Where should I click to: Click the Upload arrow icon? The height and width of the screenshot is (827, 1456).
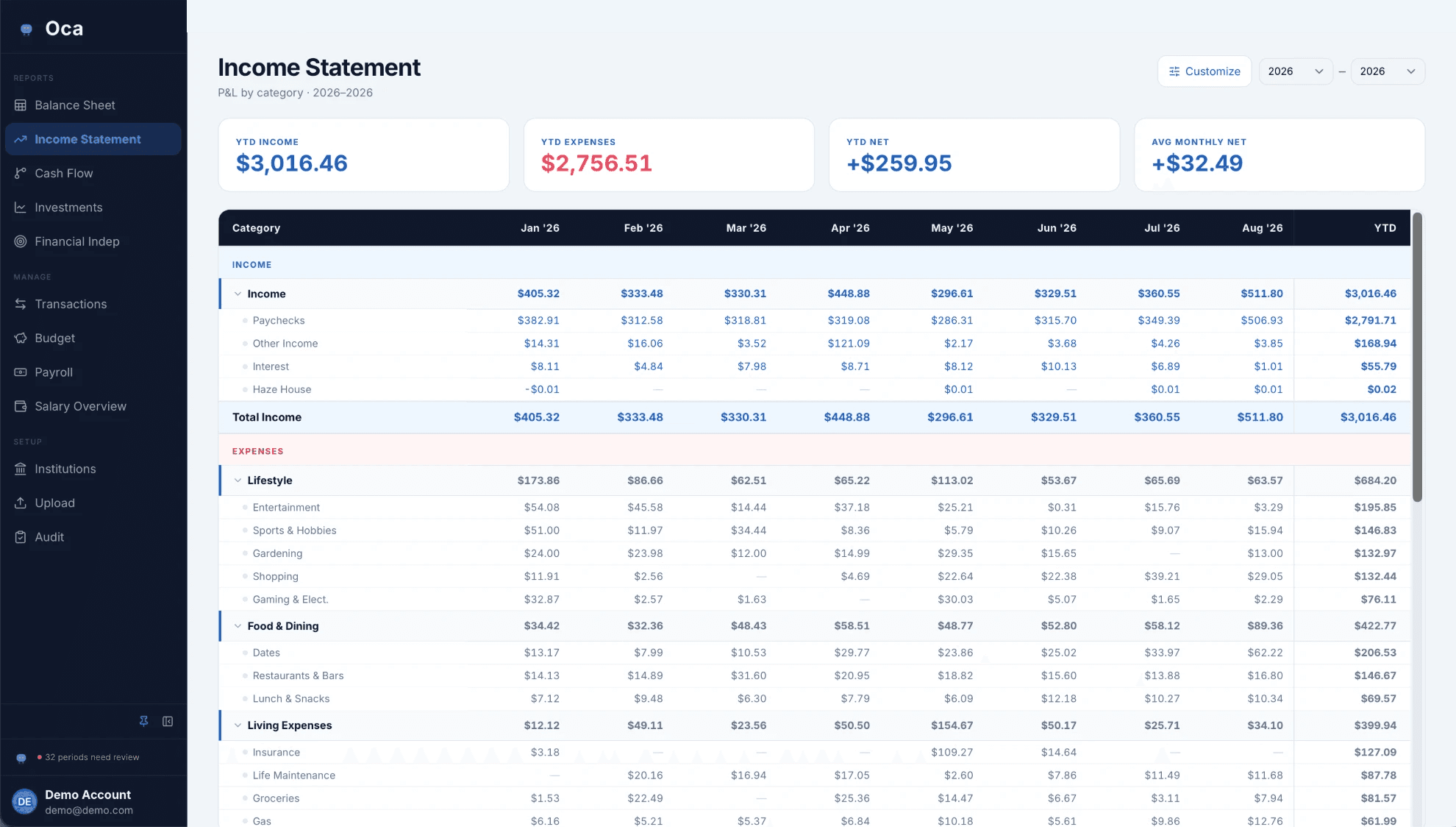[21, 503]
